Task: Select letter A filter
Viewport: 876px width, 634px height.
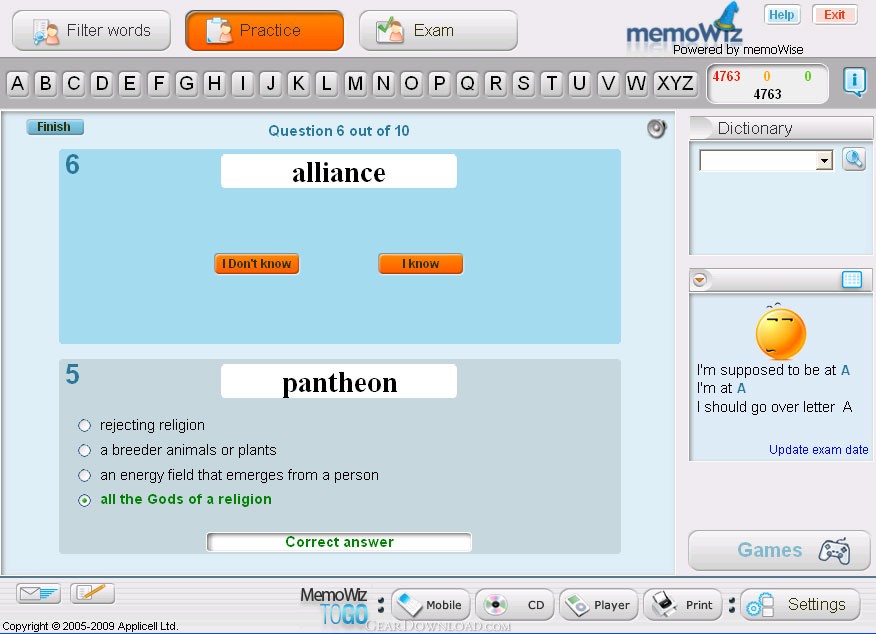Action: coord(17,83)
